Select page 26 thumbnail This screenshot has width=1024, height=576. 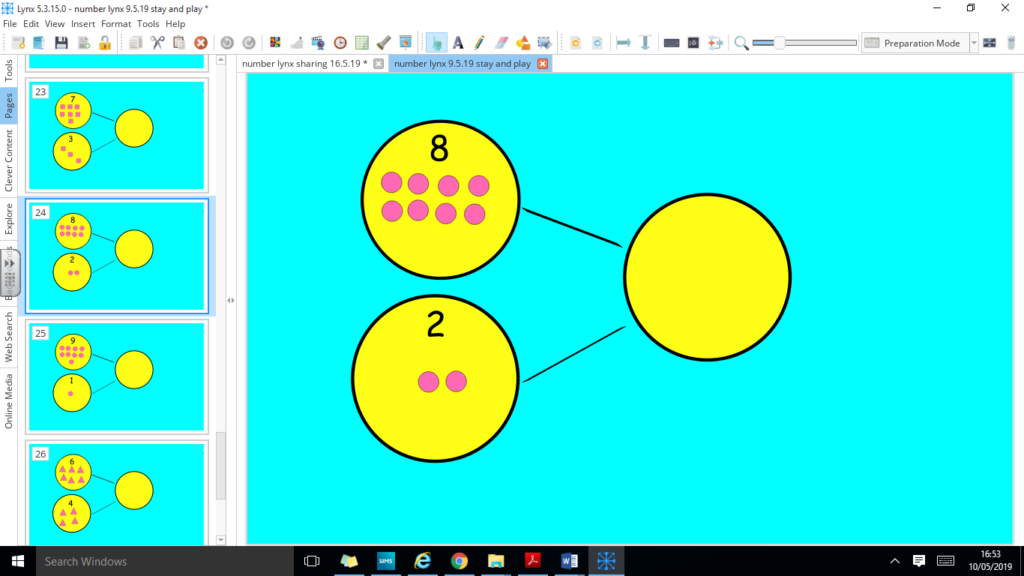pyautogui.click(x=117, y=494)
